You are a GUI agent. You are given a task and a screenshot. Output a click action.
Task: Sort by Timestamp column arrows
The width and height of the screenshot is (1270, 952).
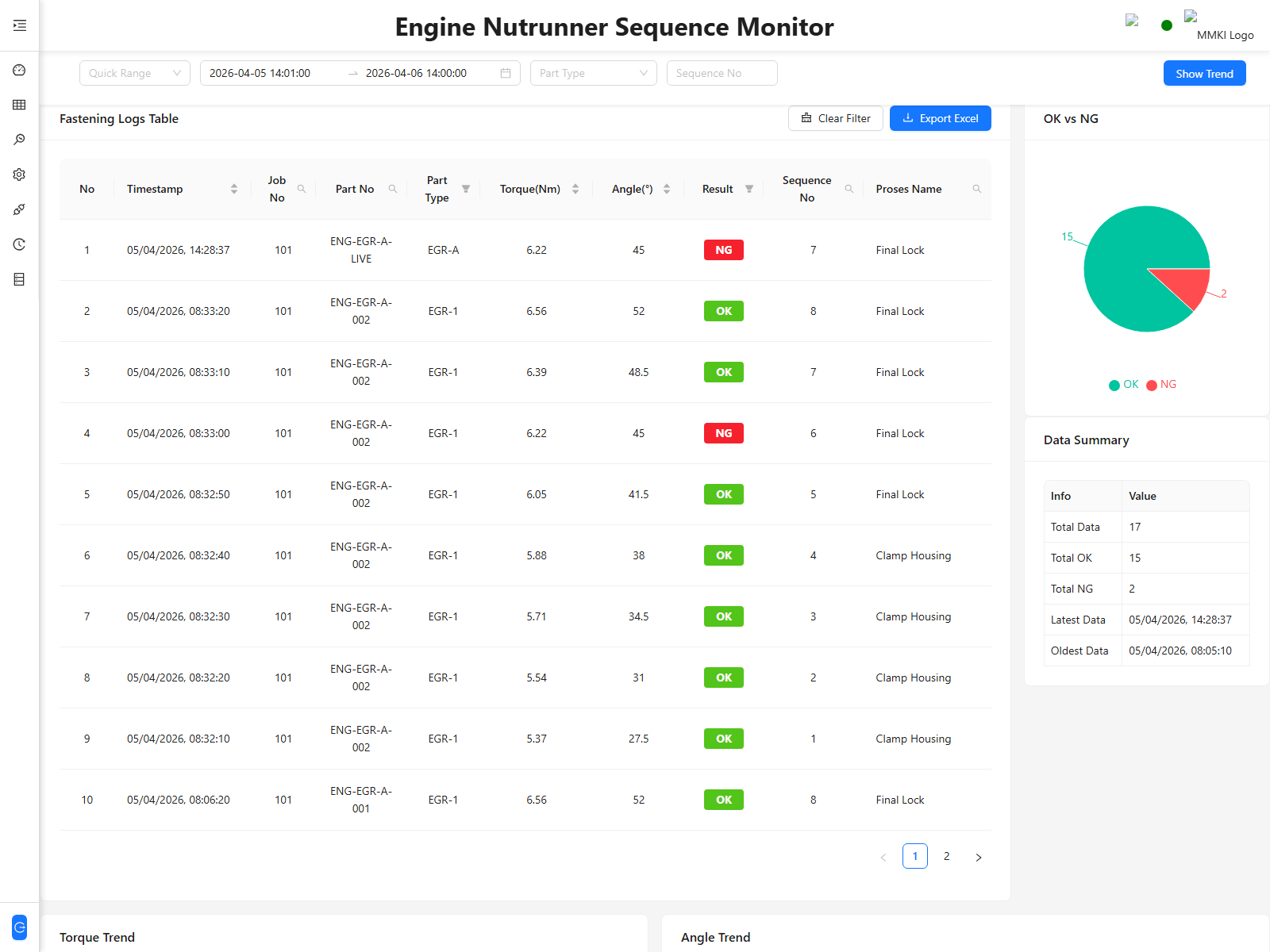pos(234,189)
